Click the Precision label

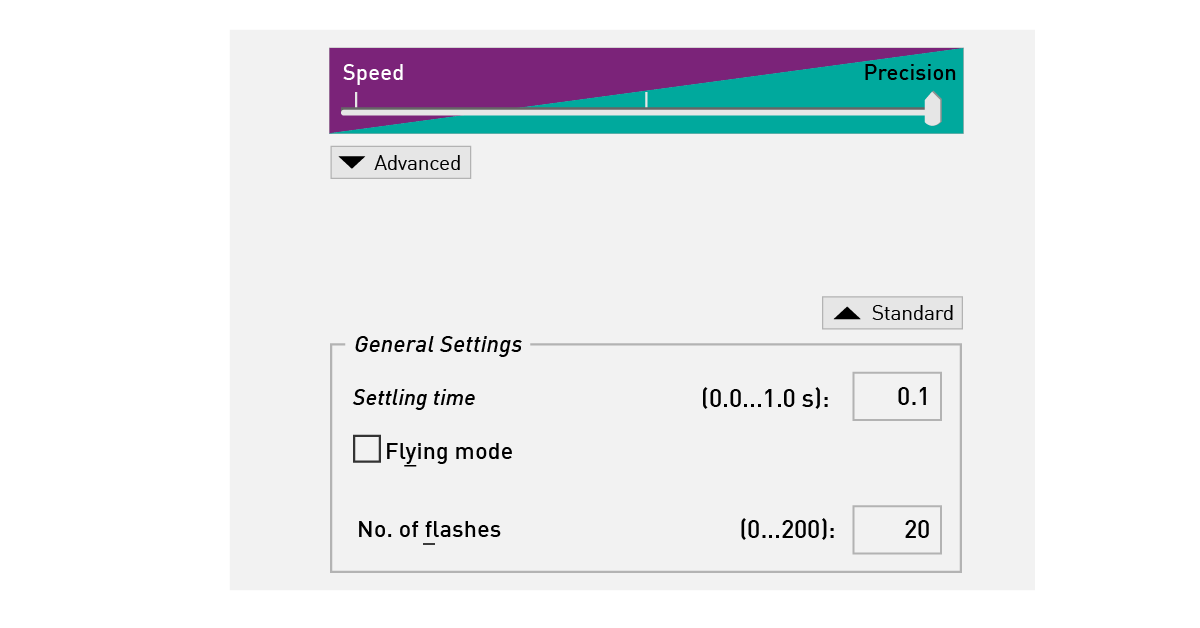[910, 73]
